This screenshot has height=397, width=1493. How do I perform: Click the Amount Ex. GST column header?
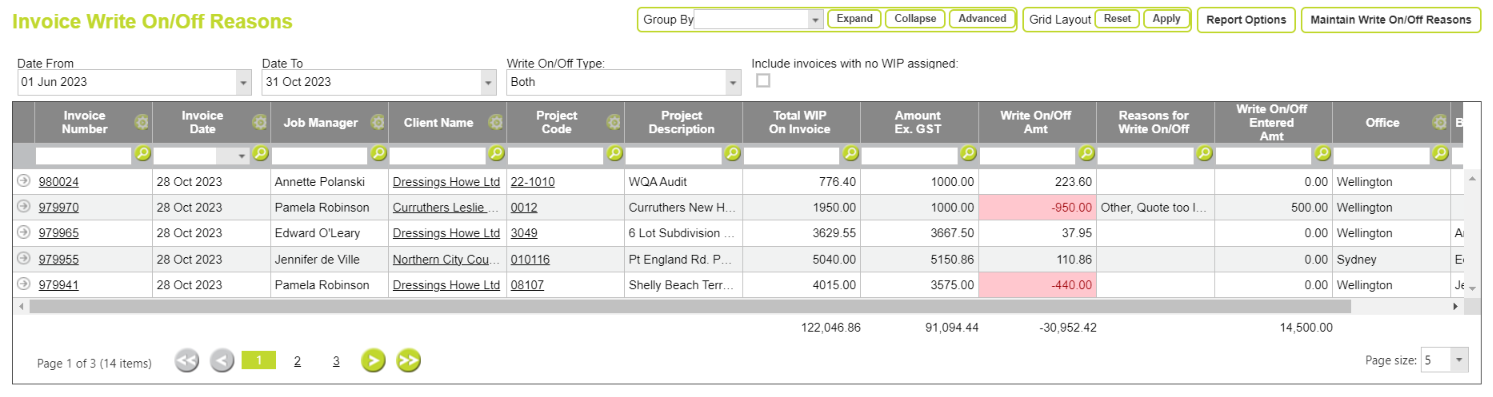[919, 122]
